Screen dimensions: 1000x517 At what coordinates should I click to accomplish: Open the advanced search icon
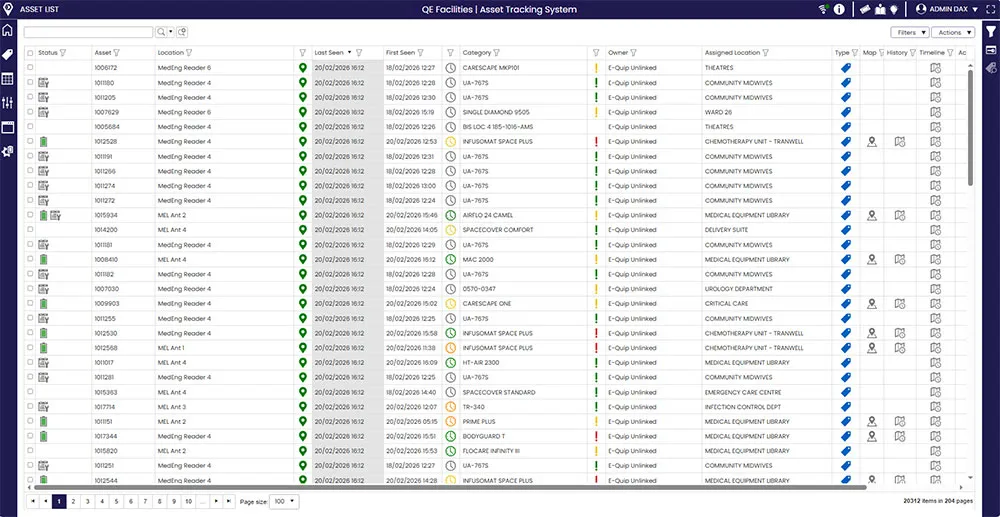(x=182, y=32)
